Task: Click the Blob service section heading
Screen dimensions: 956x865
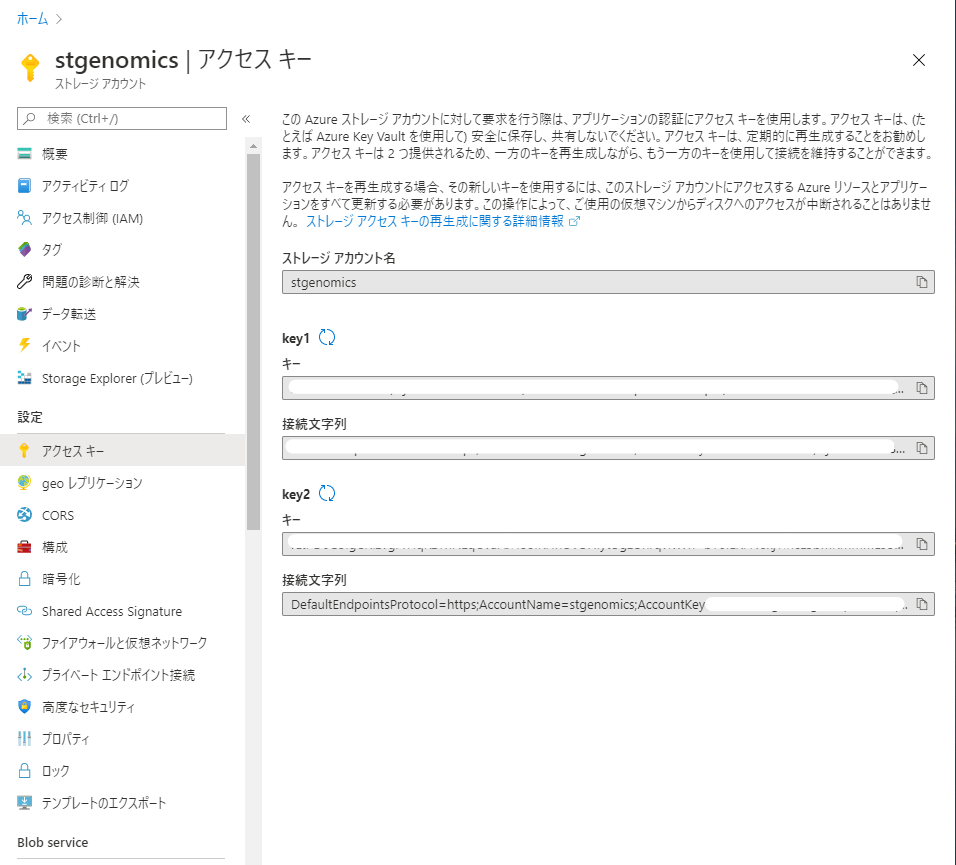Action: [52, 842]
